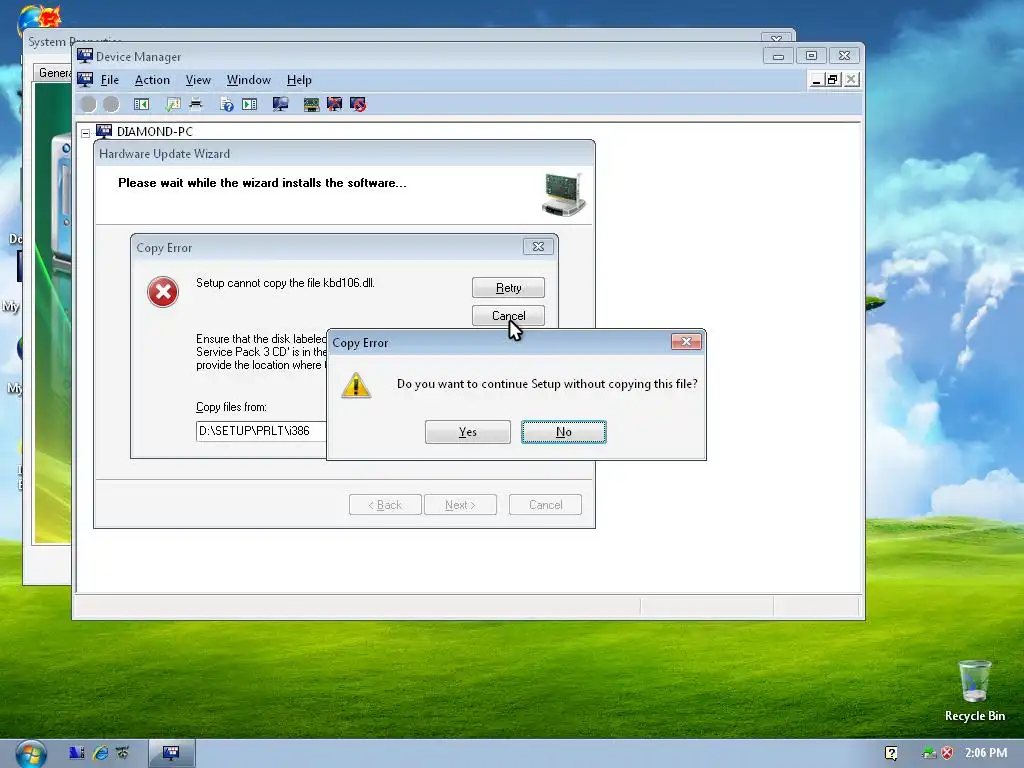The height and width of the screenshot is (768, 1024).
Task: Click Cancel in the Copy Error dialog
Action: [508, 316]
